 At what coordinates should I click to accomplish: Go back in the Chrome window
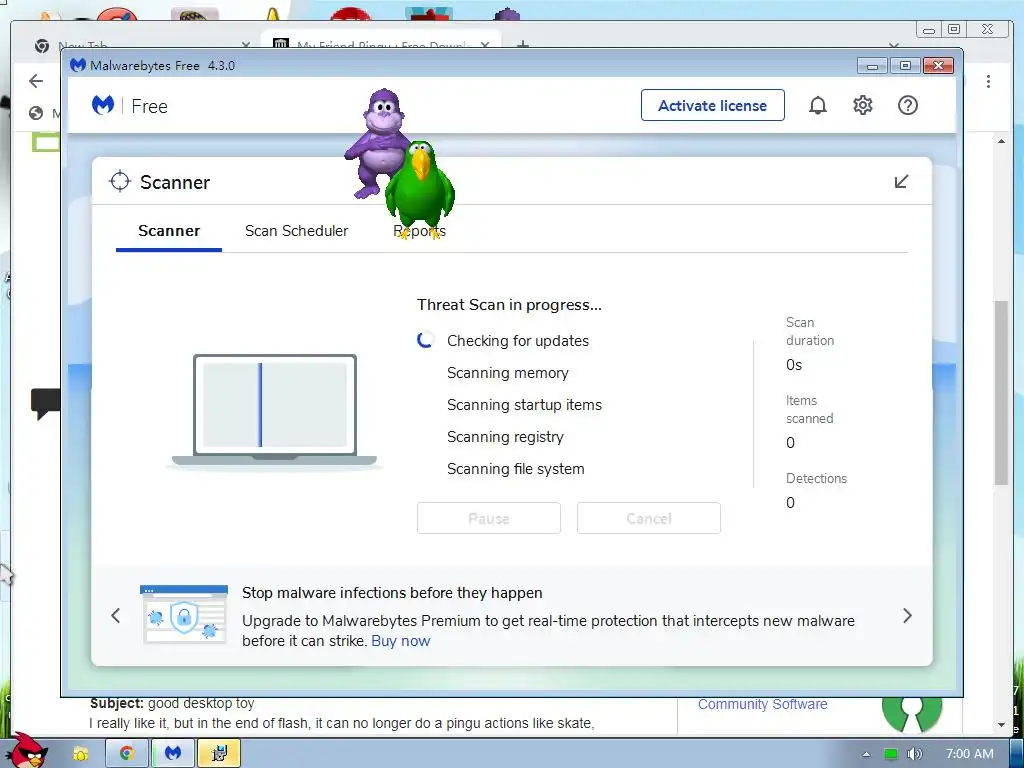pos(36,80)
